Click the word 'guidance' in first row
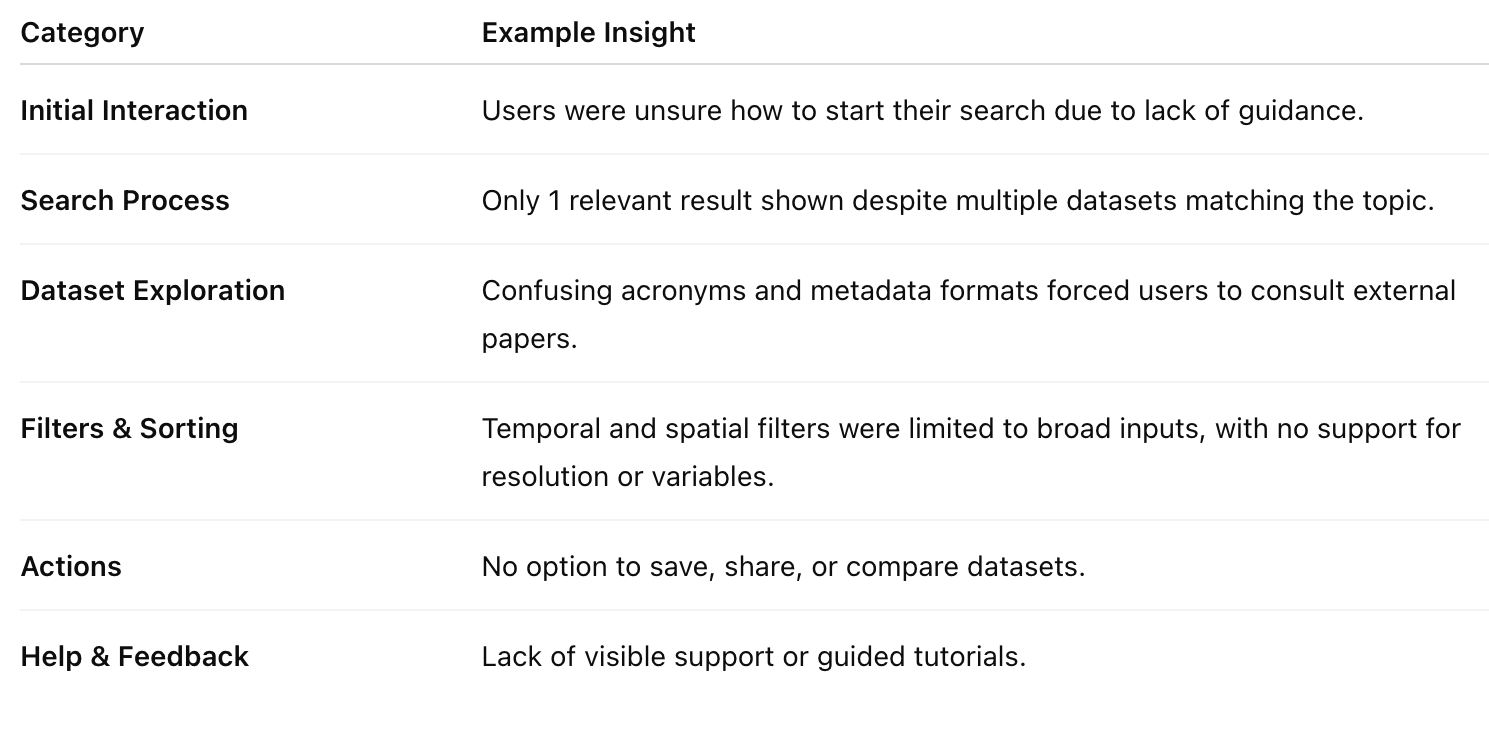Image resolution: width=1489 pixels, height=729 pixels. (1297, 110)
